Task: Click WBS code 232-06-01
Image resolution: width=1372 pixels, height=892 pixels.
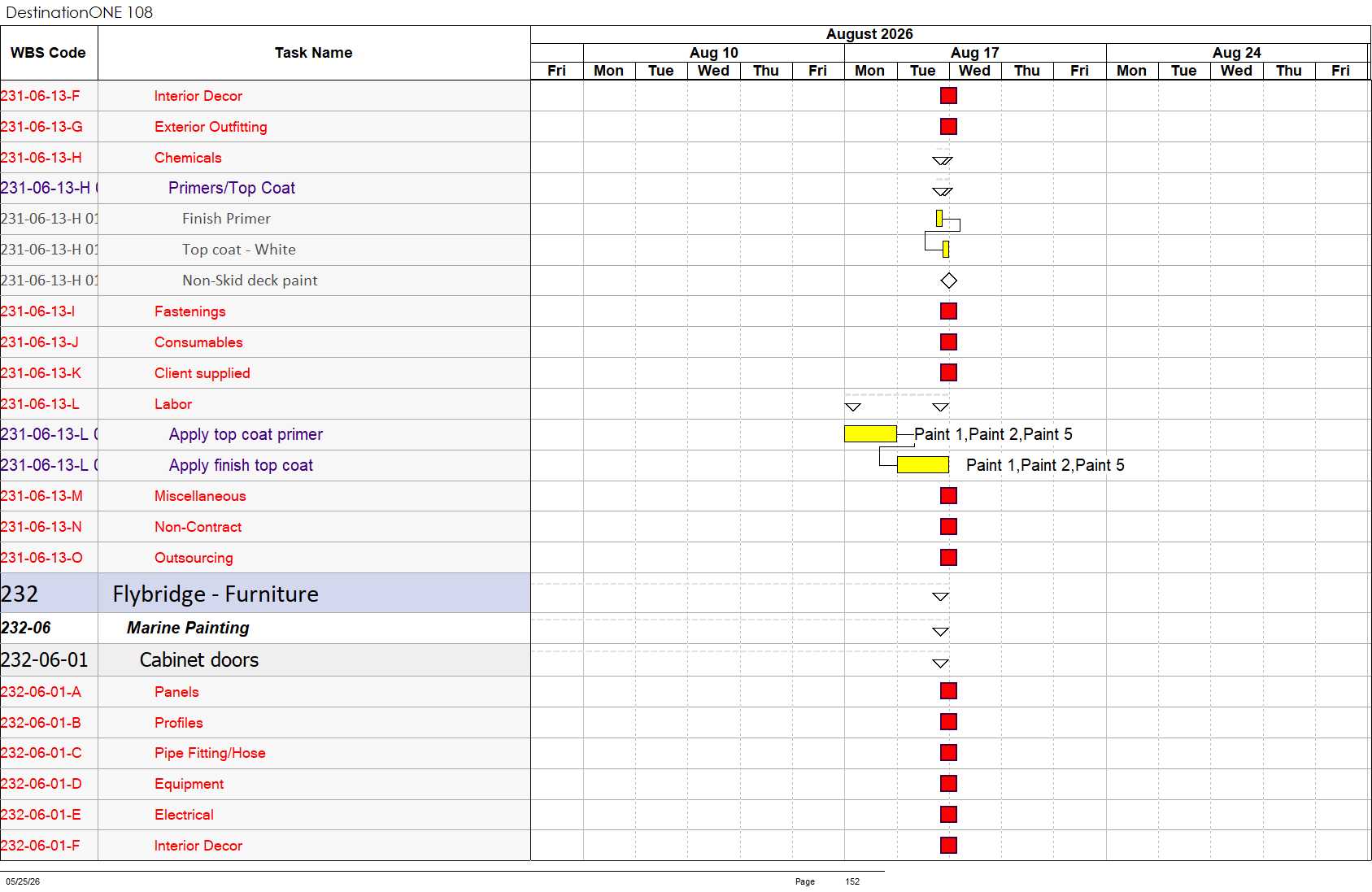Action: pyautogui.click(x=45, y=660)
